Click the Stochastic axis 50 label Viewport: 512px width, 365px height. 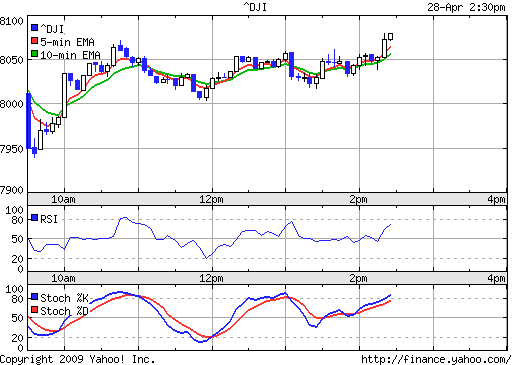point(17,318)
